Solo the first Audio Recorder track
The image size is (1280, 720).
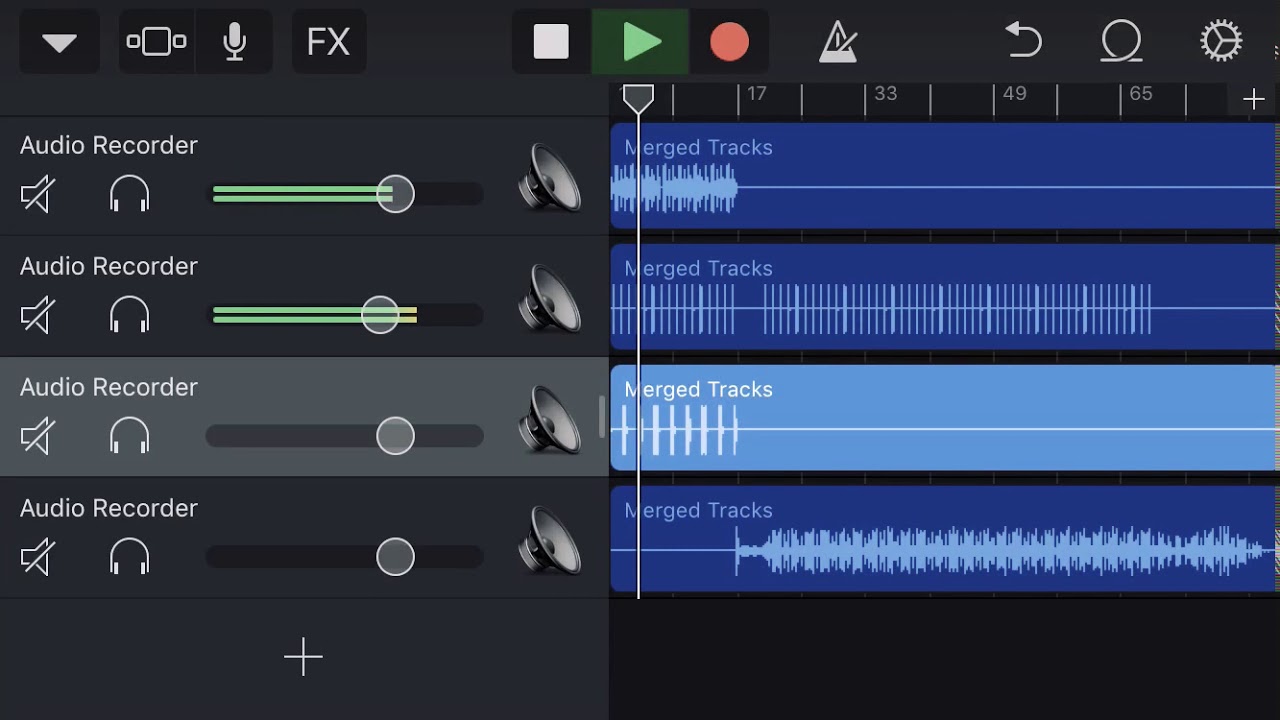tap(129, 194)
